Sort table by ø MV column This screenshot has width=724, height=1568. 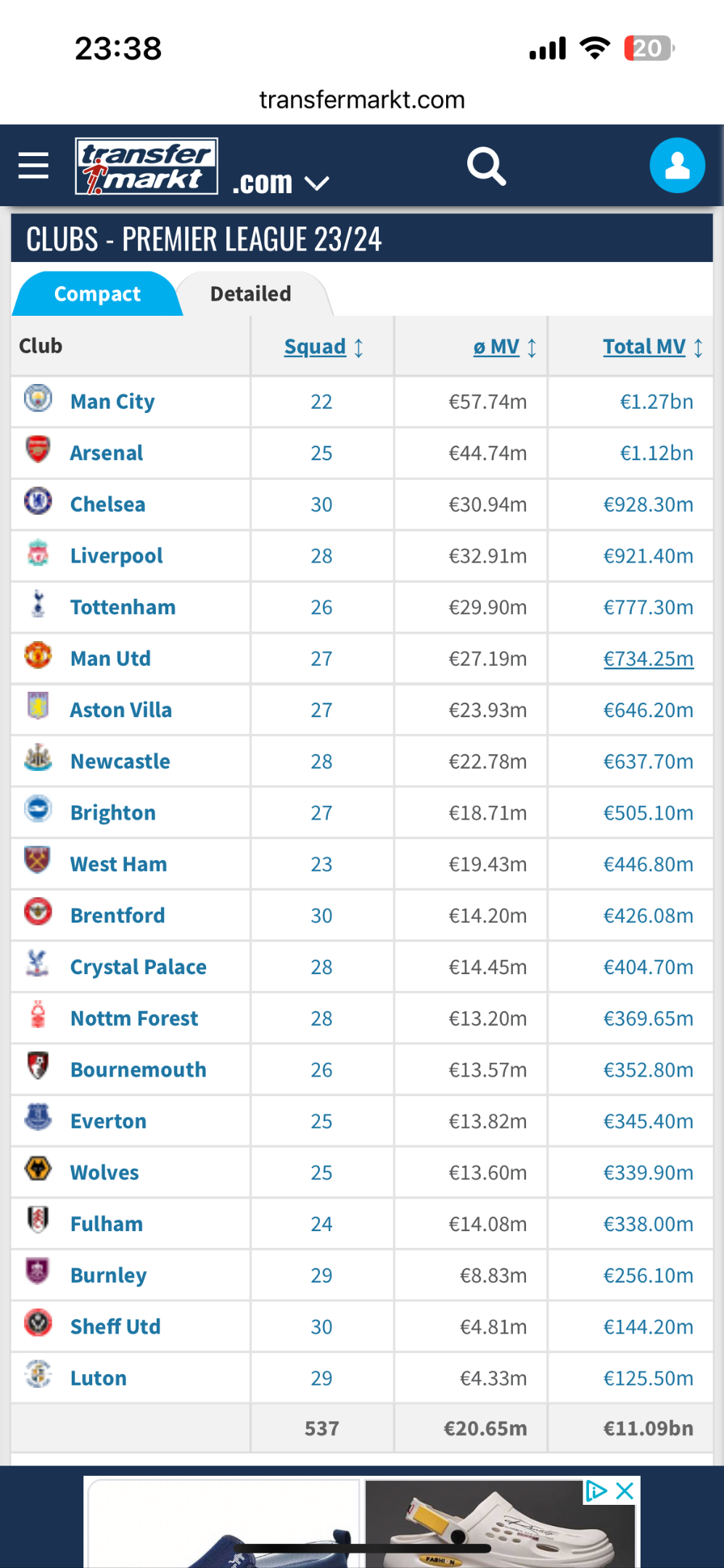[x=505, y=347]
